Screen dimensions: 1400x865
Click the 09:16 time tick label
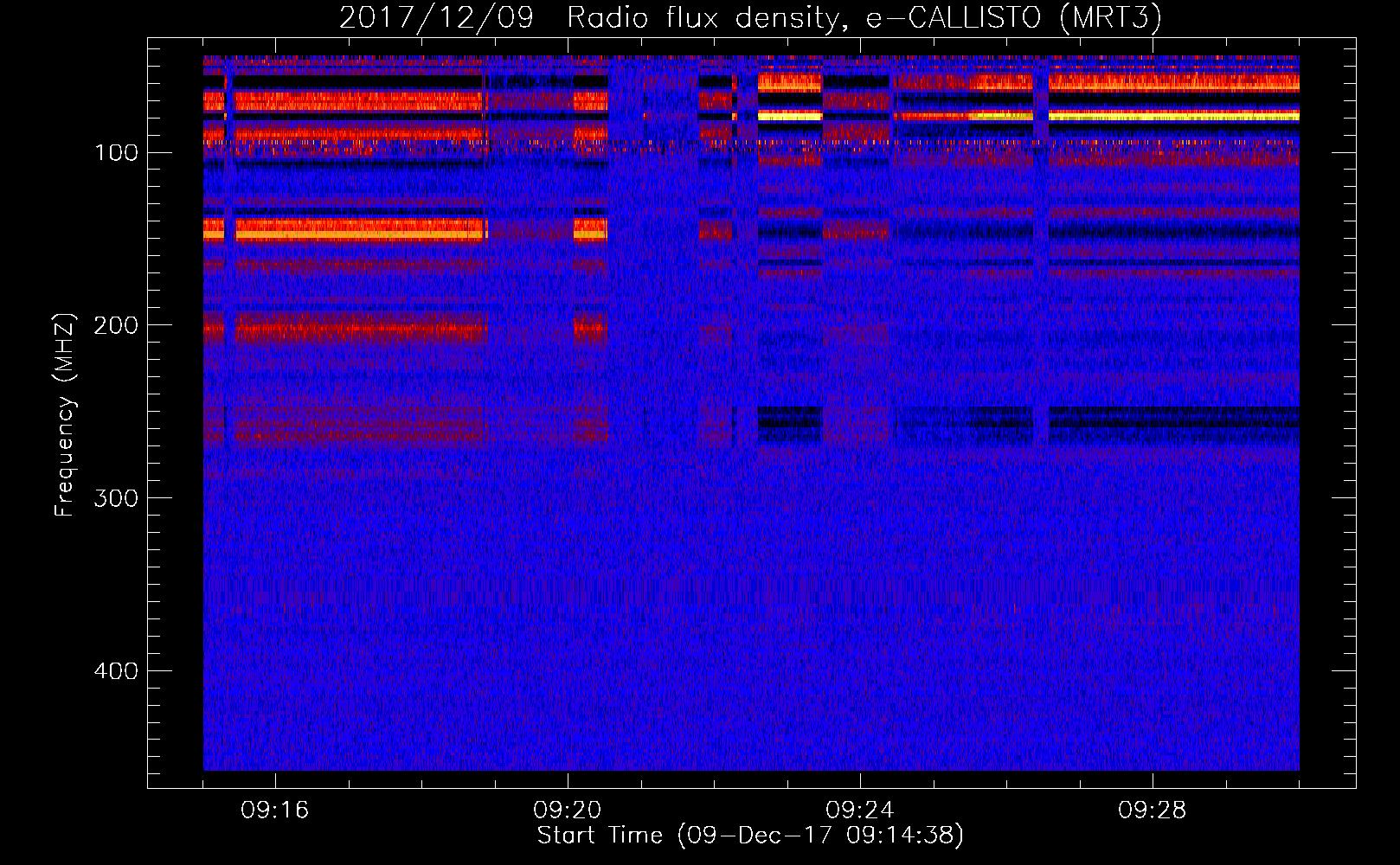pos(274,811)
